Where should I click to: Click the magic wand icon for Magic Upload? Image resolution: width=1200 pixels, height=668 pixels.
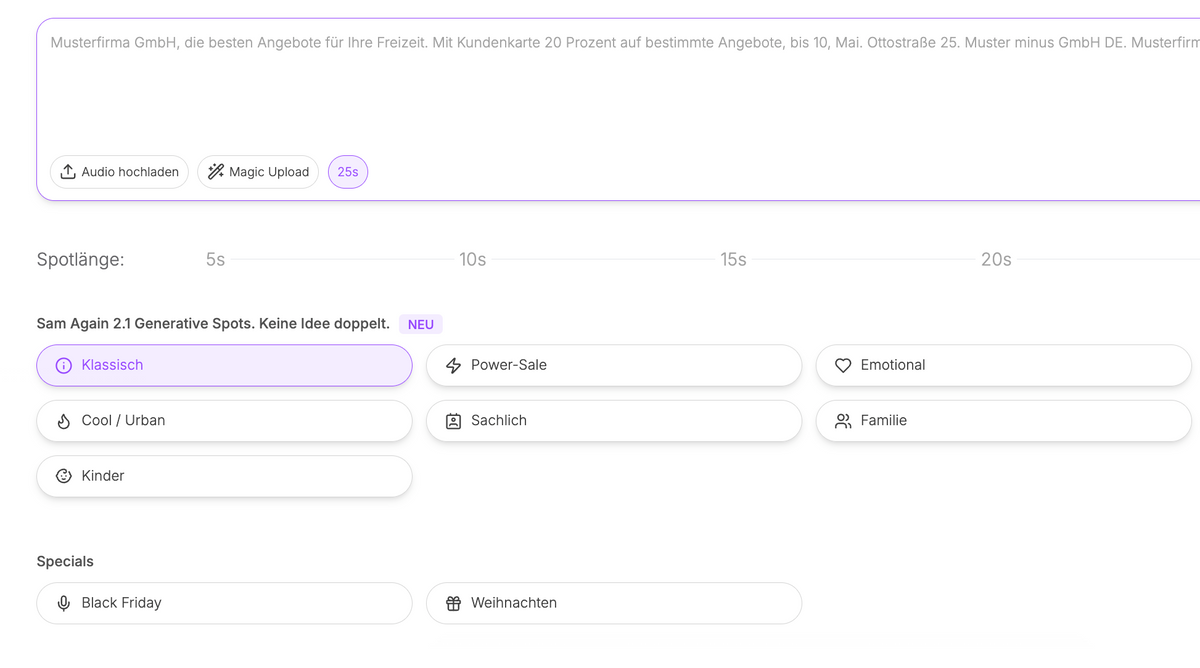(215, 172)
